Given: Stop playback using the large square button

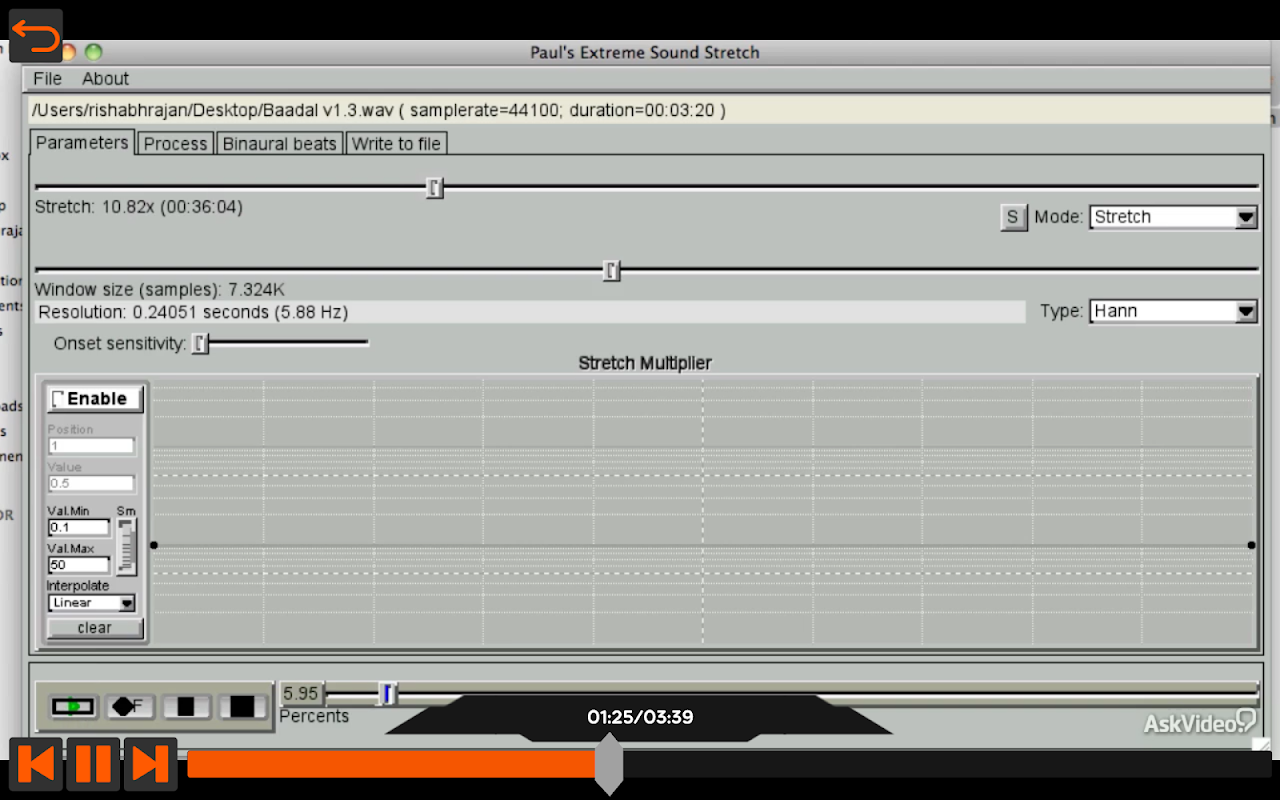Looking at the screenshot, I should 243,707.
